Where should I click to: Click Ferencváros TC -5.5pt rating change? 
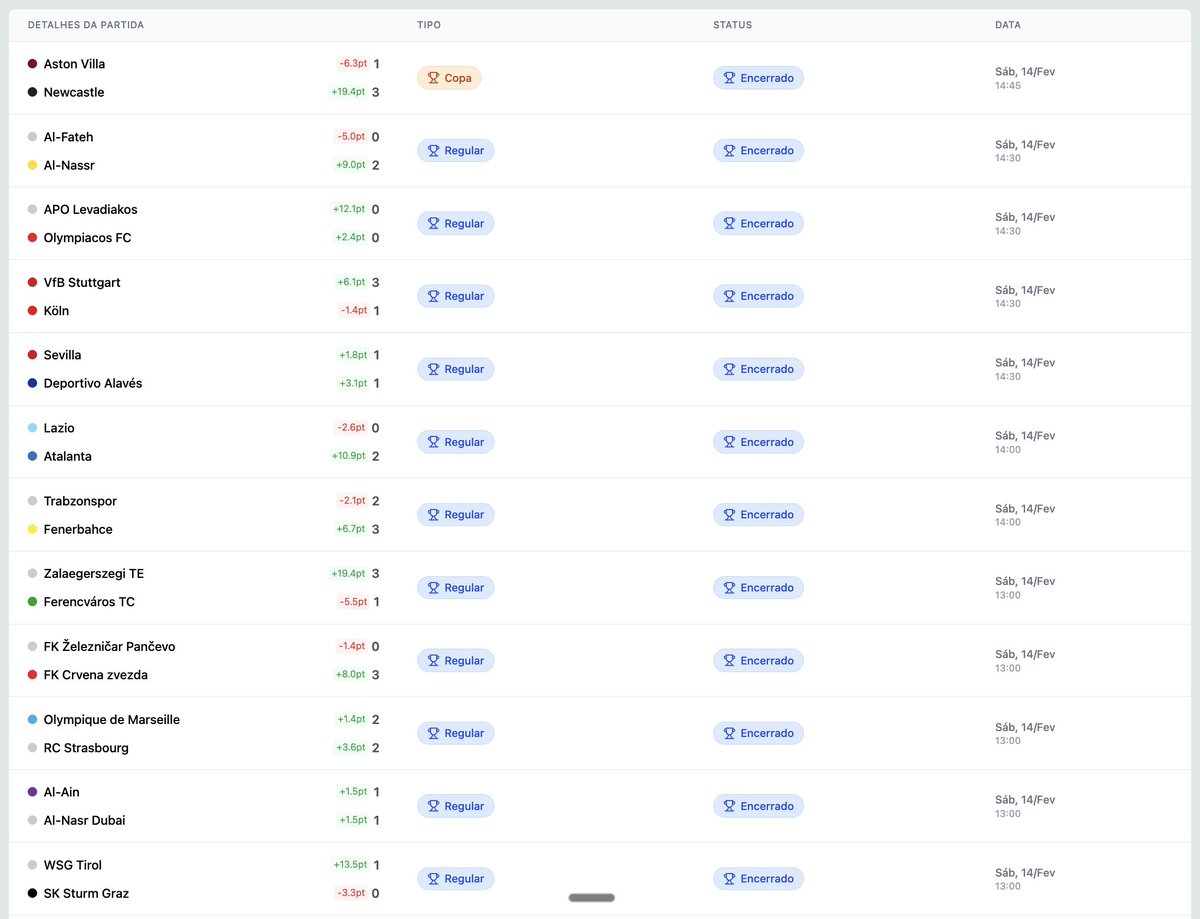(352, 602)
